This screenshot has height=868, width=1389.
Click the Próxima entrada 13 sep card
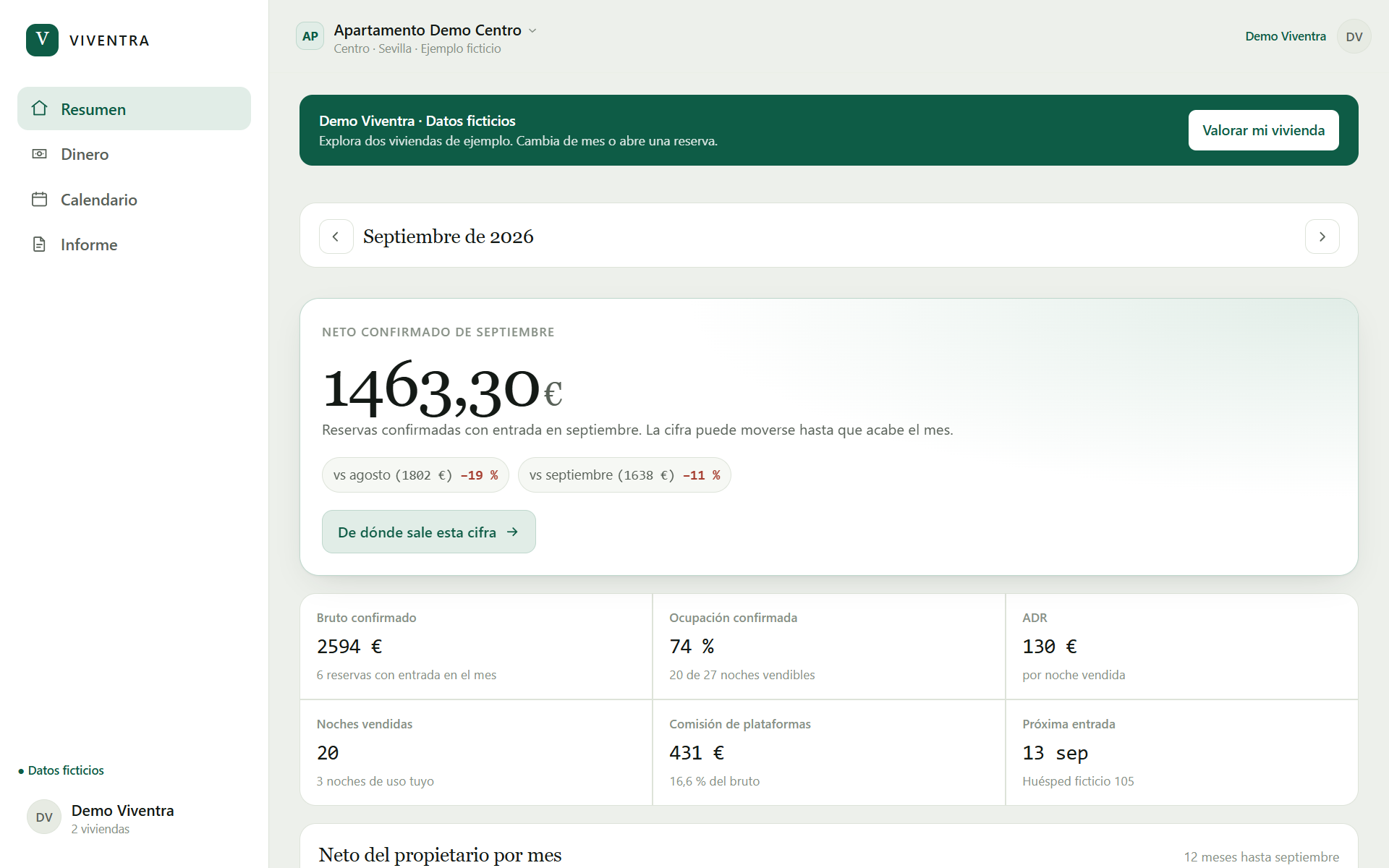1181,752
